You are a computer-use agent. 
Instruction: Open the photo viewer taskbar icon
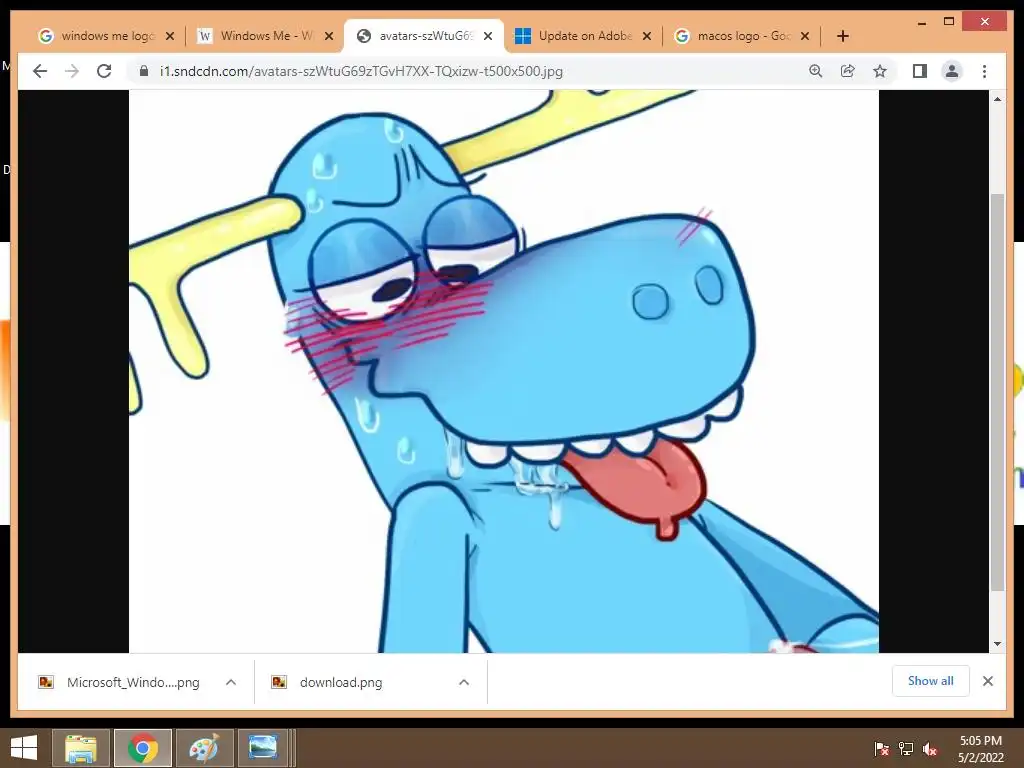[263, 748]
